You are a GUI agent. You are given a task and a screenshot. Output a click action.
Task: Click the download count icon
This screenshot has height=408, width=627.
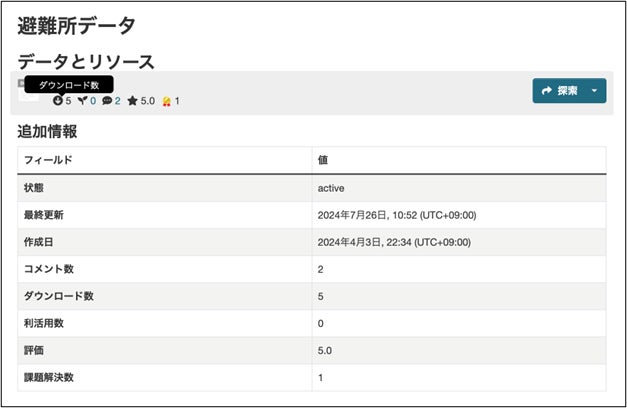click(x=58, y=100)
